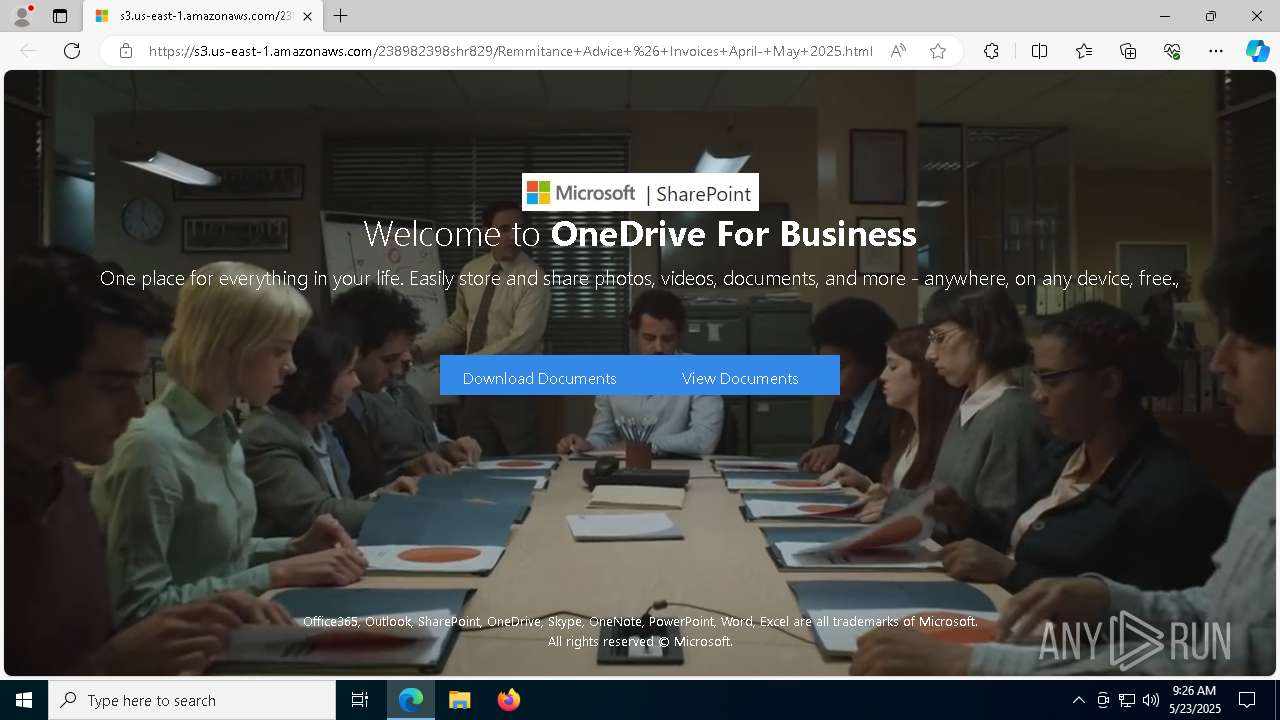Open the Favorites list icon
Viewport: 1280px width, 720px height.
point(1084,51)
